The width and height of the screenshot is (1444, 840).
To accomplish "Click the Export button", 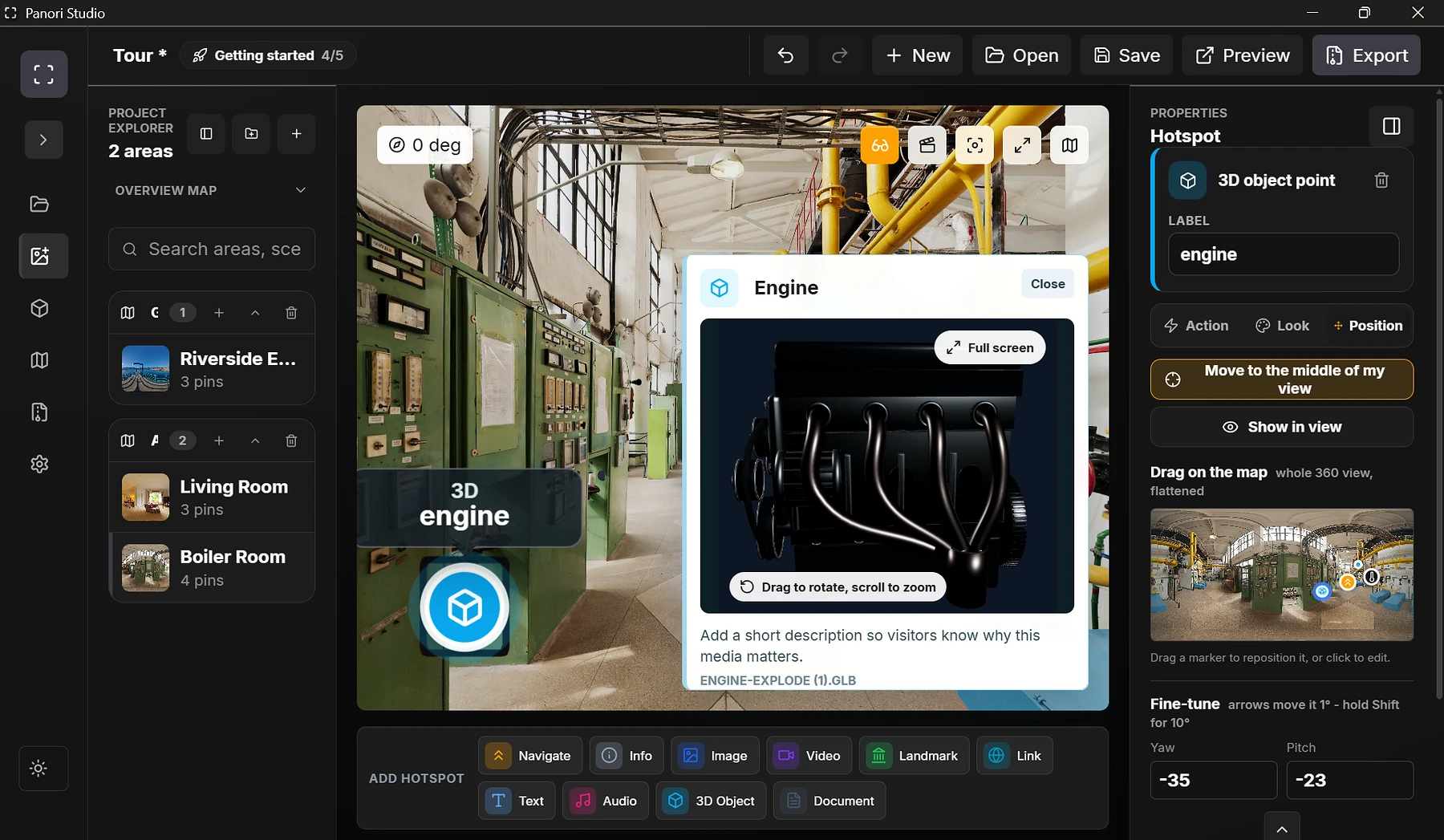I will tap(1366, 55).
